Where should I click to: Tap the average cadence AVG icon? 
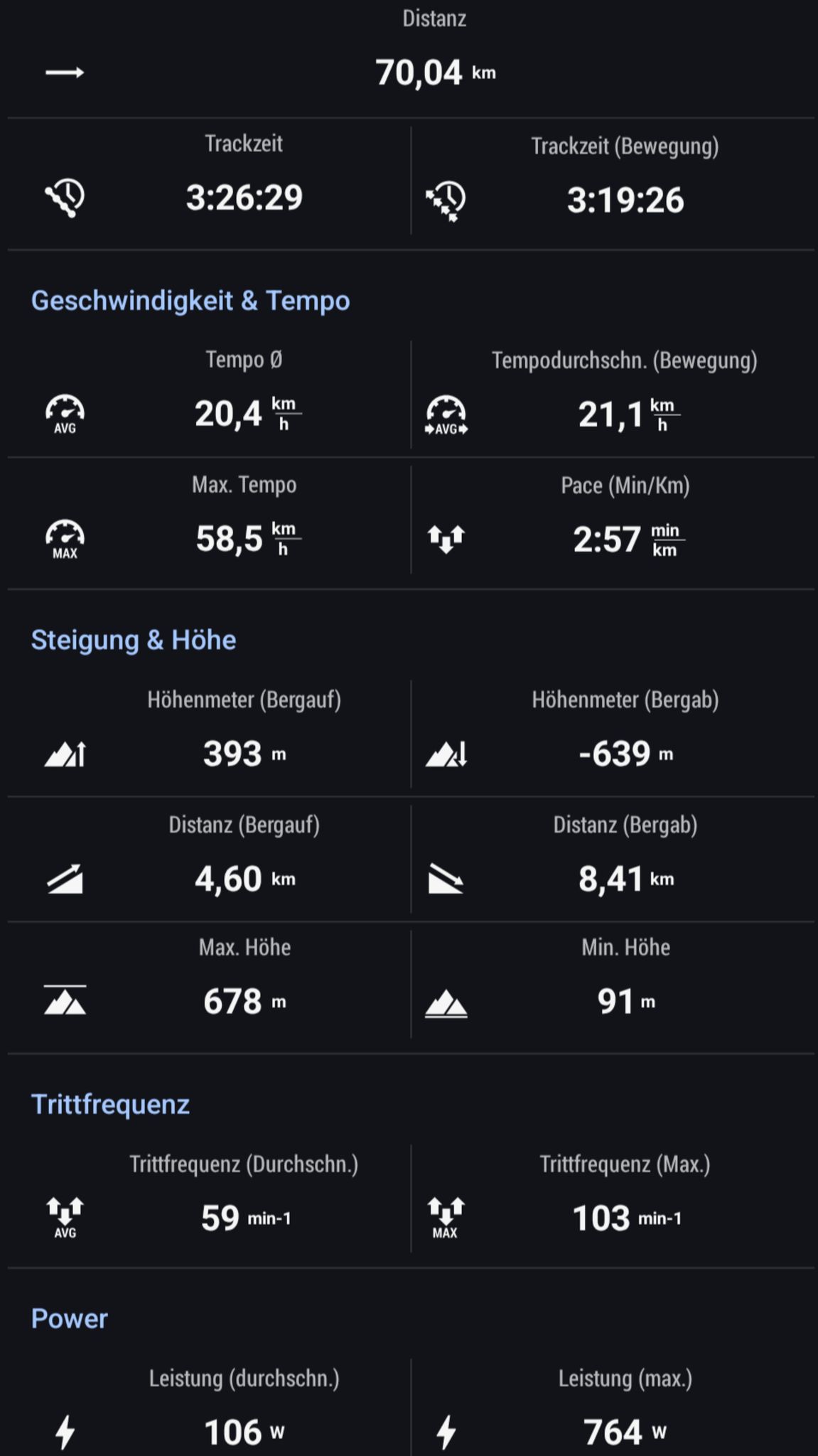(65, 1218)
